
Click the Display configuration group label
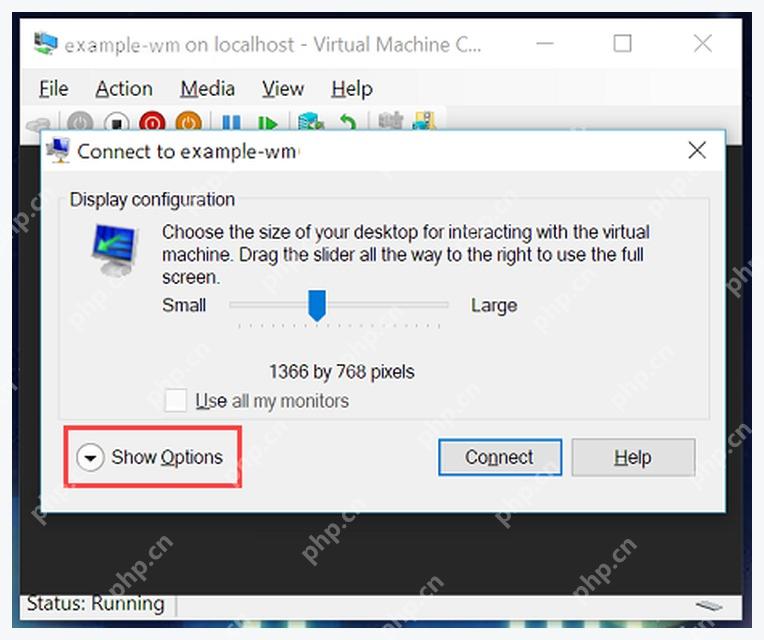(x=152, y=200)
